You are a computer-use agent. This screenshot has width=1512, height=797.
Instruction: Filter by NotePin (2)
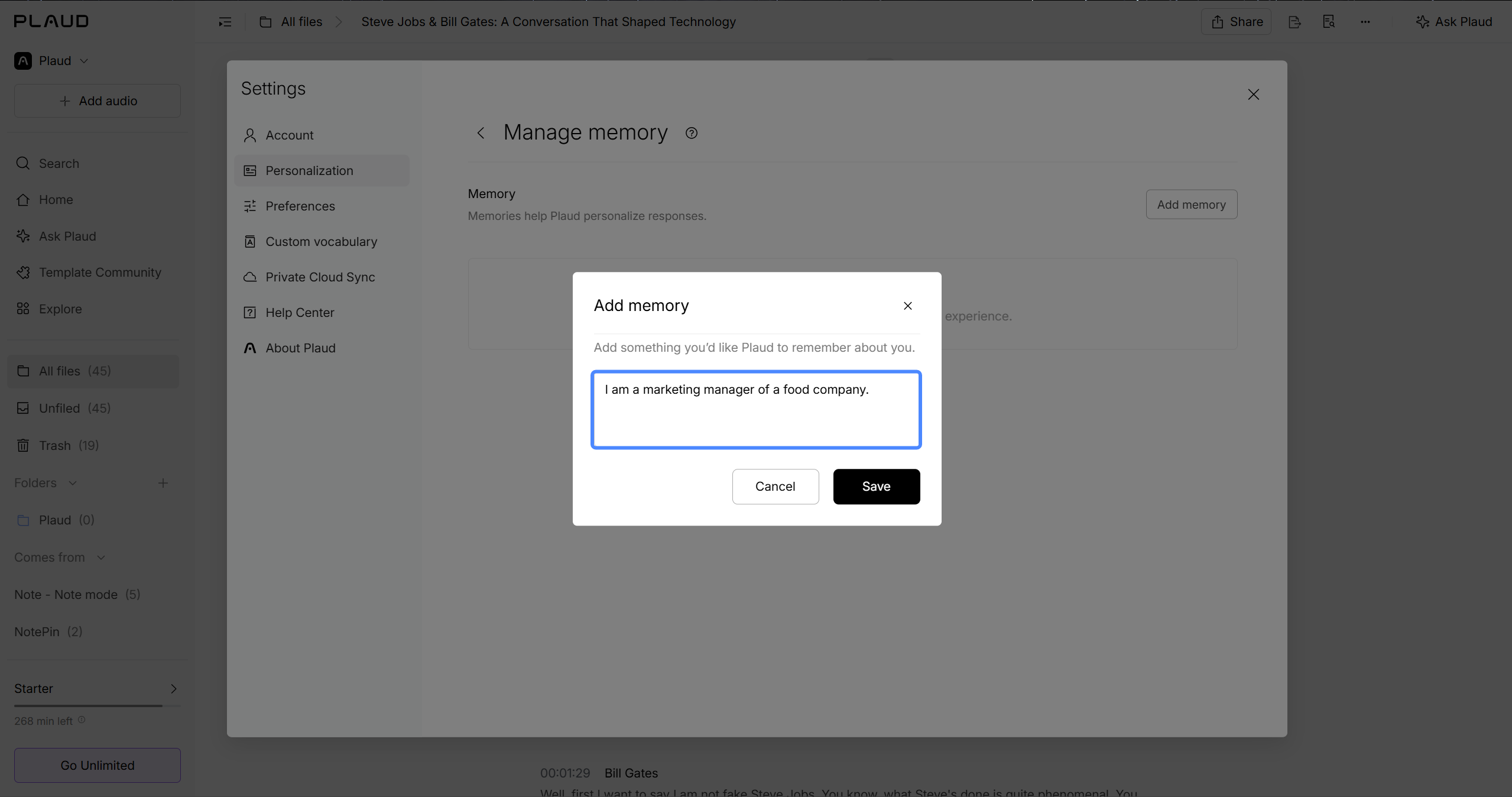coord(48,632)
